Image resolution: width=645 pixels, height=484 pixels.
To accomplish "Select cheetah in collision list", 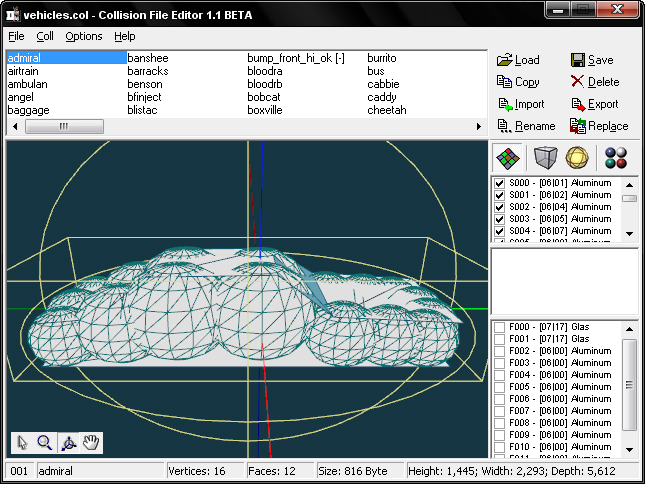I will pyautogui.click(x=387, y=110).
